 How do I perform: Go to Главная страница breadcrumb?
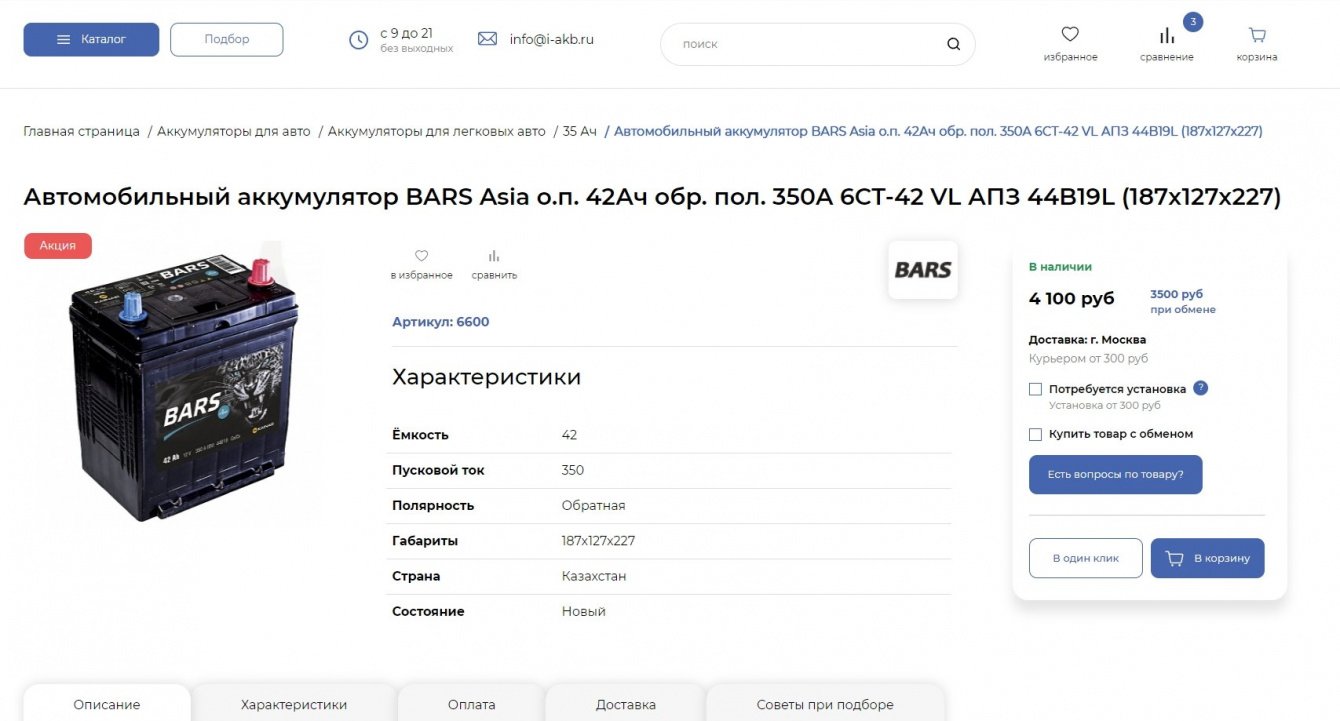click(82, 131)
